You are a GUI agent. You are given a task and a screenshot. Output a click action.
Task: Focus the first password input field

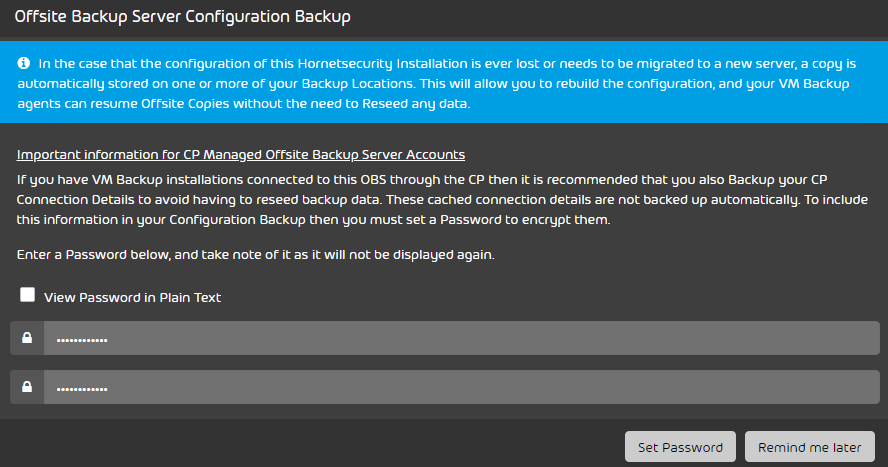pyautogui.click(x=462, y=338)
